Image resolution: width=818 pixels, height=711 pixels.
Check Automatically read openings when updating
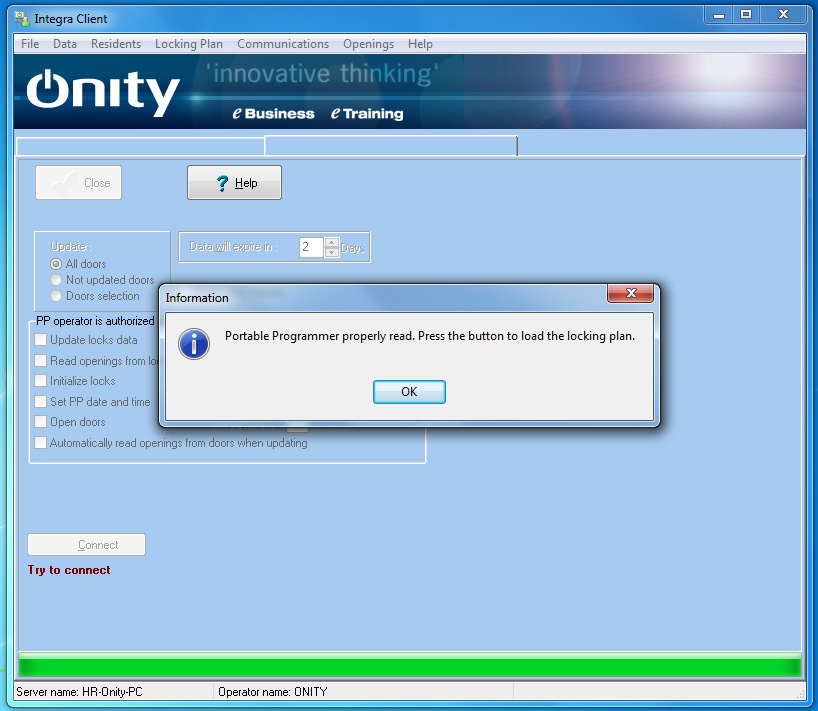[x=41, y=443]
